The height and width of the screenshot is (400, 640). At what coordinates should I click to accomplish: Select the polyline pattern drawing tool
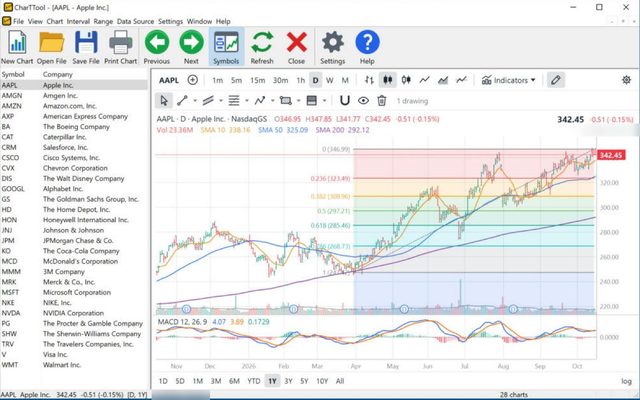[x=260, y=100]
